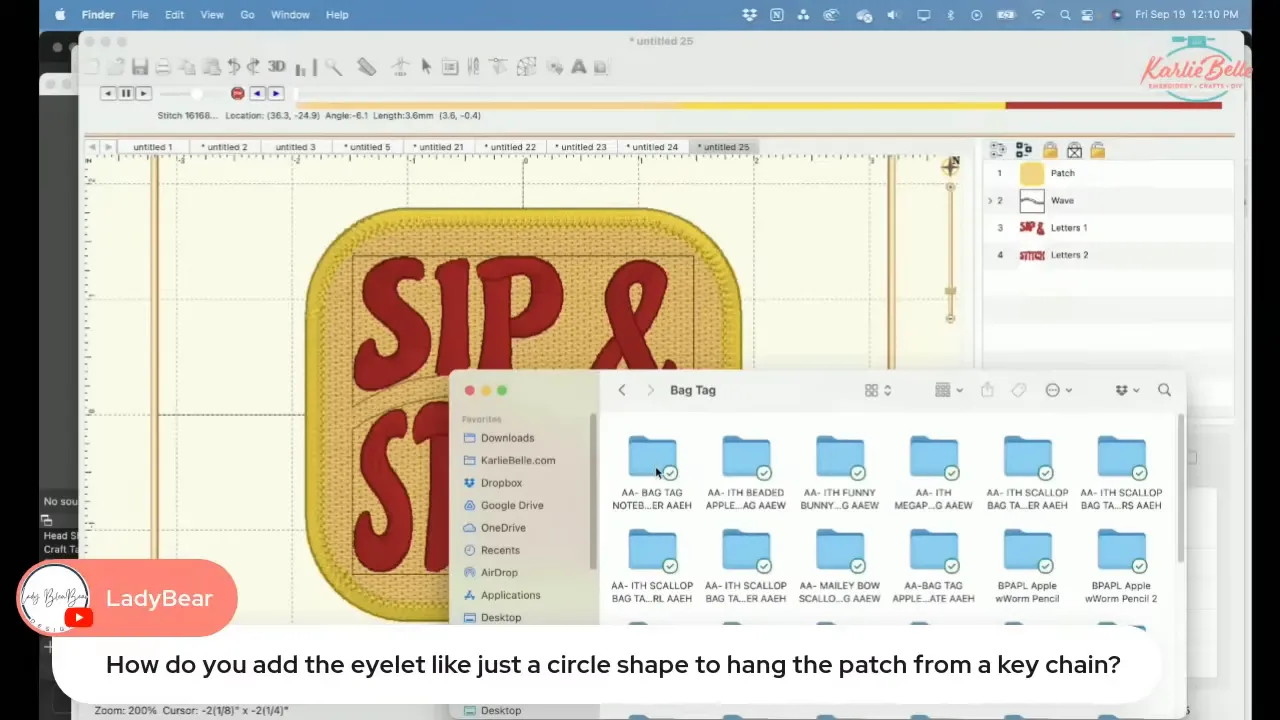Viewport: 1280px width, 720px height.
Task: Select AA- BAG TAG NOTEB...ER AAEH folder
Action: click(x=652, y=473)
